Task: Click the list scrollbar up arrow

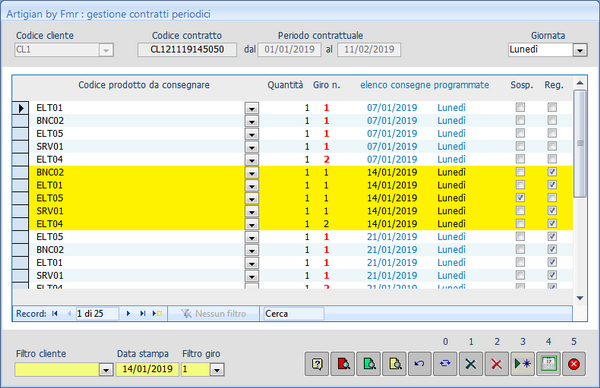Action: [580, 83]
